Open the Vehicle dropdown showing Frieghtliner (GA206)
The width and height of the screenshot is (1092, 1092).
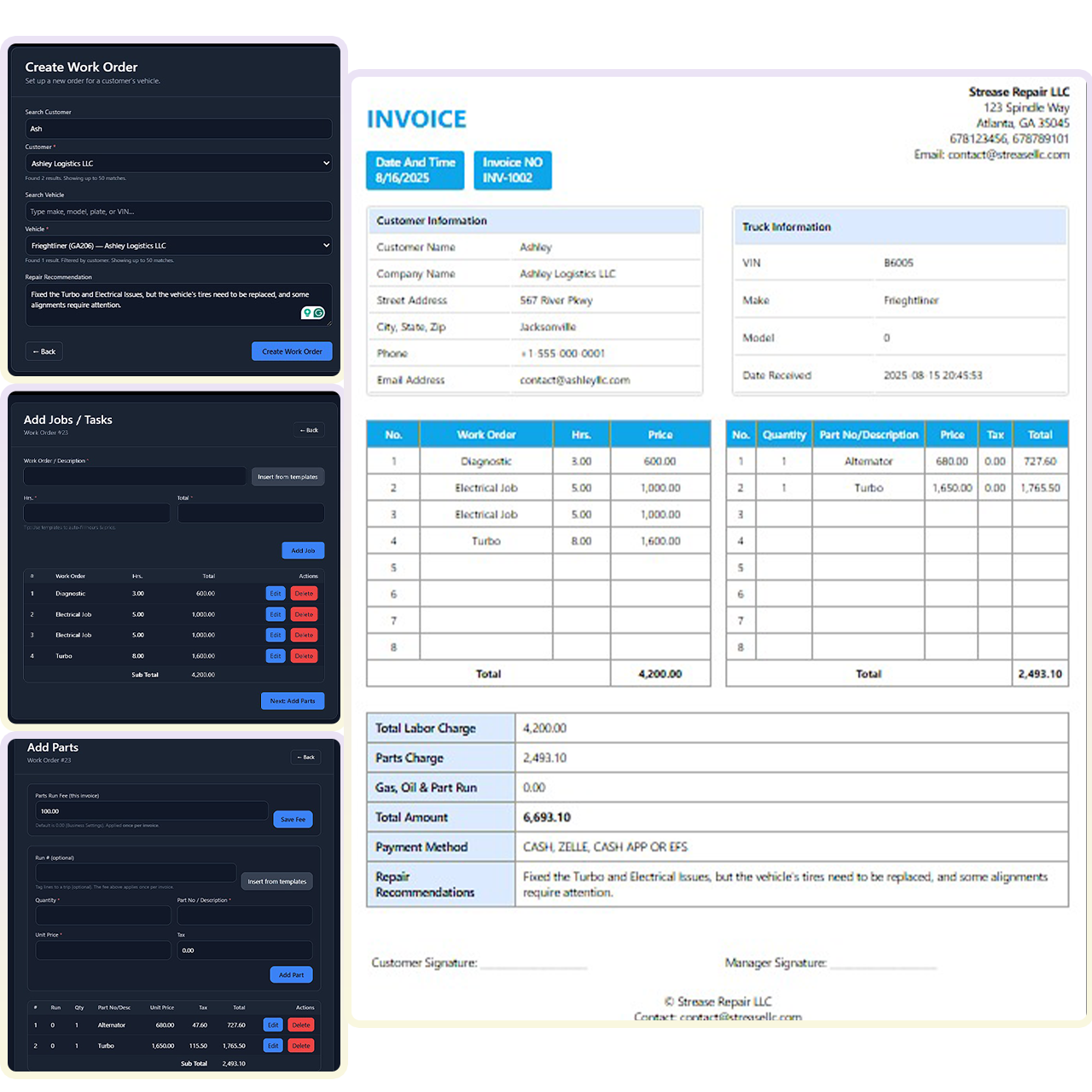(178, 246)
